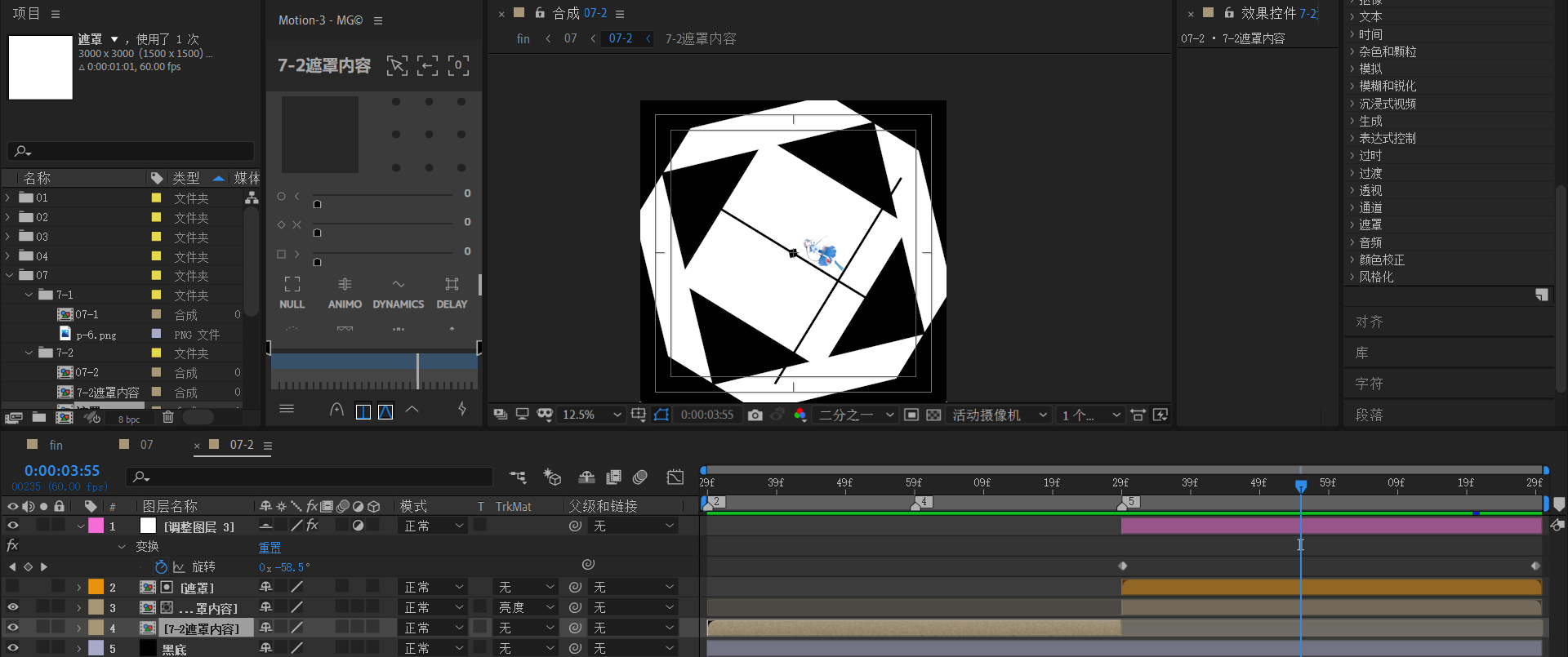This screenshot has width=1568, height=657.
Task: Enable frame blending switch in timeline
Action: 613,477
